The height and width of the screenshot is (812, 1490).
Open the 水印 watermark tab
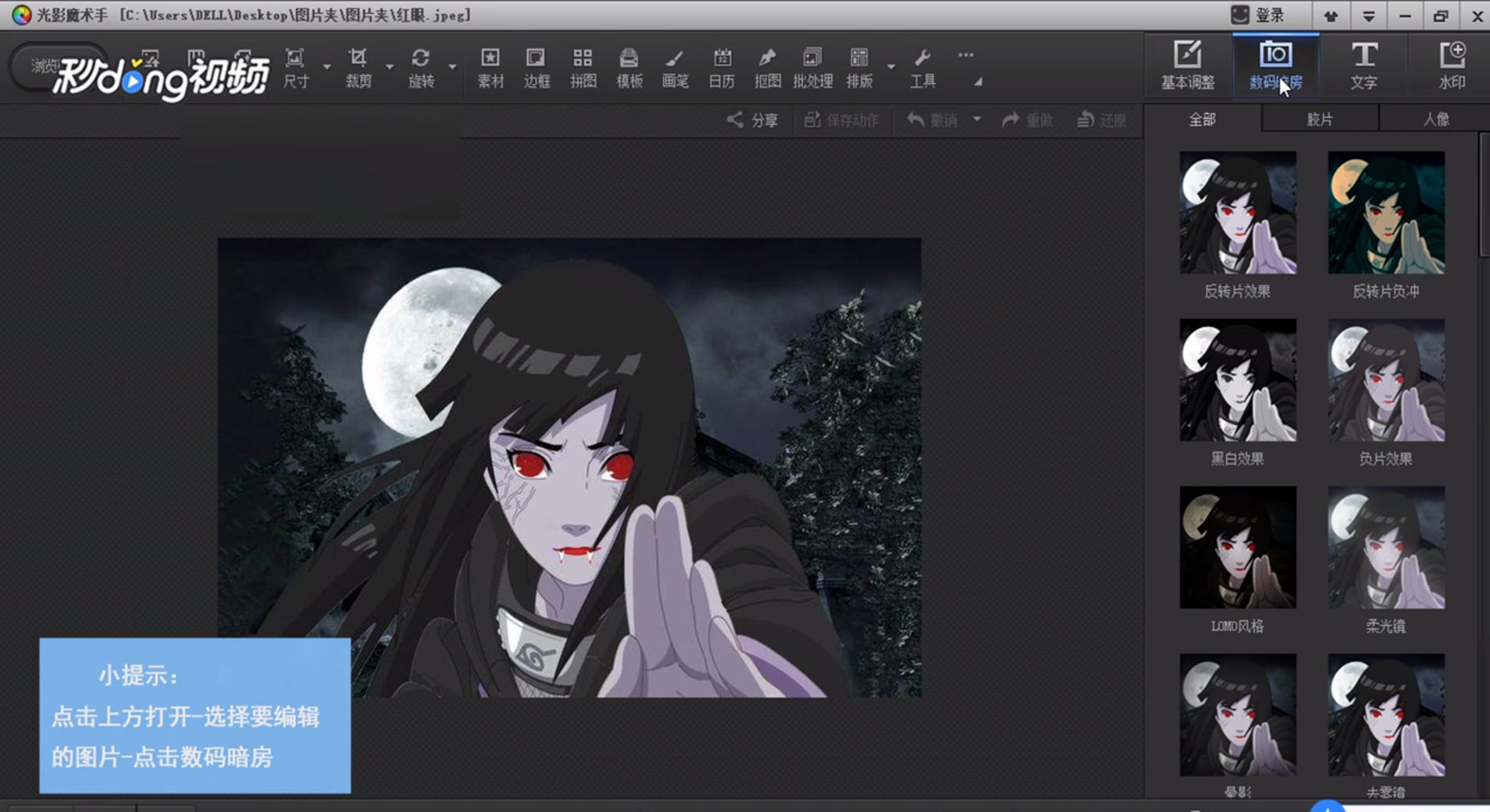(1452, 65)
